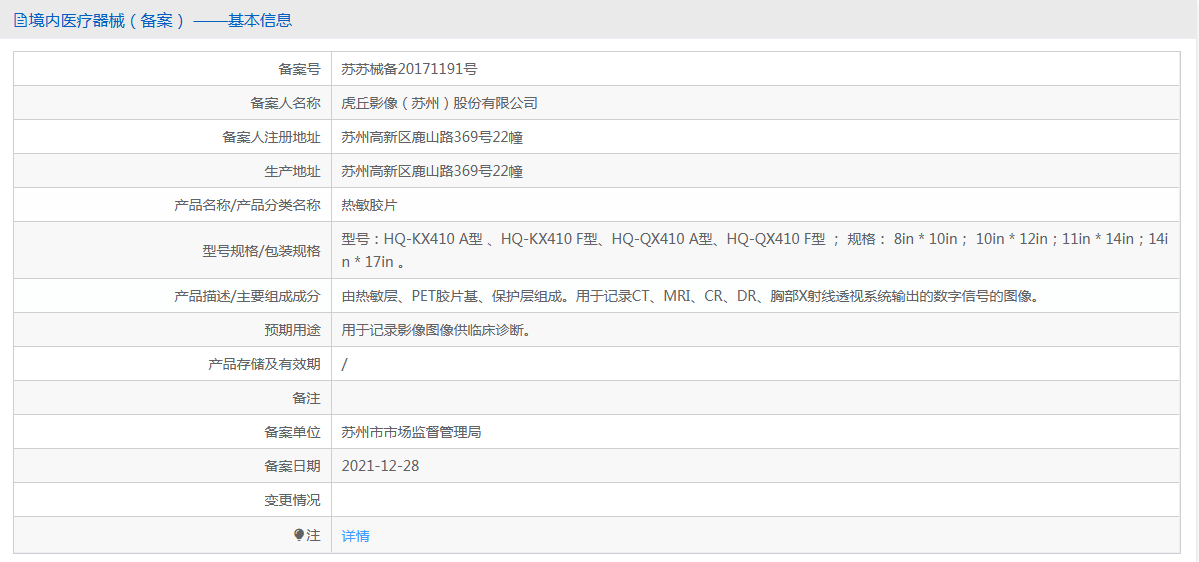This screenshot has height=562, width=1199.
Task: Select the 产品描述/主要组成成分 label
Action: pos(248,296)
